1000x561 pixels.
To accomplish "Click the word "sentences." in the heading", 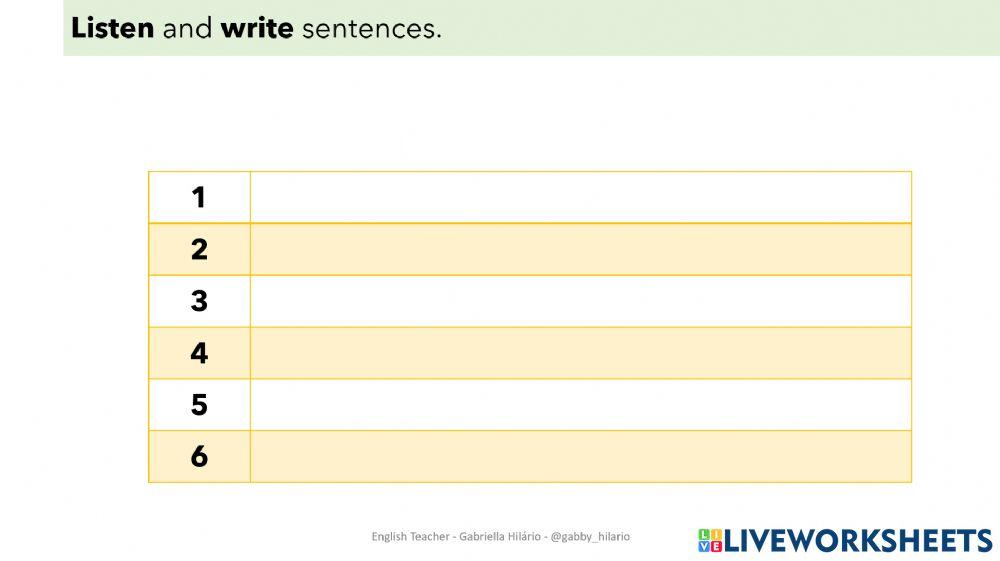I will (371, 28).
